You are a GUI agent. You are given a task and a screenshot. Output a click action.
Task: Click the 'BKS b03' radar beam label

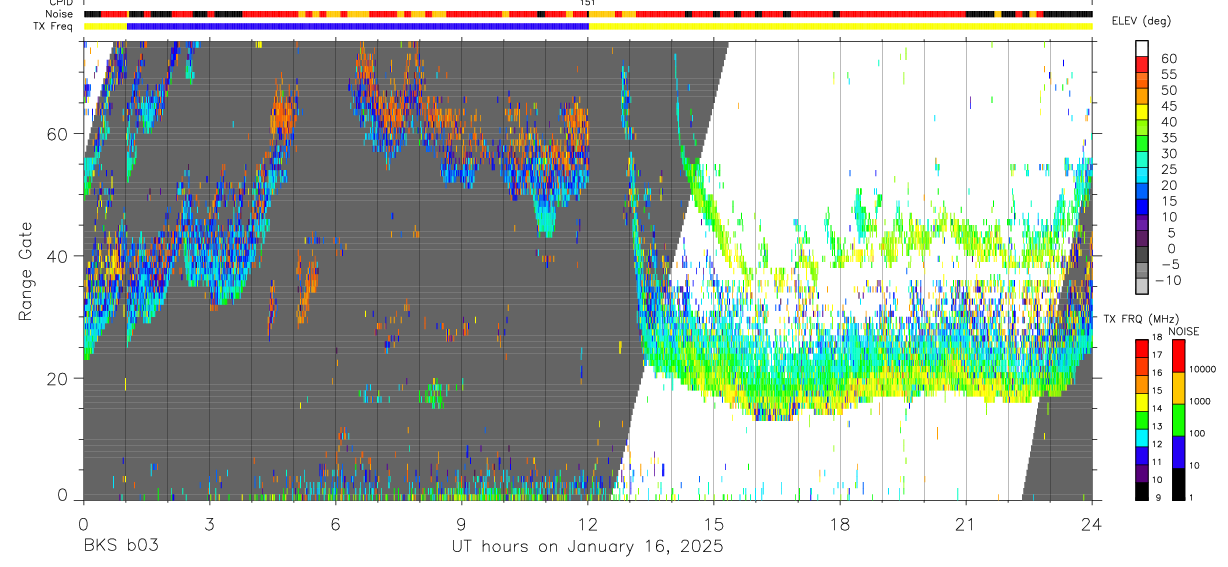point(120,547)
